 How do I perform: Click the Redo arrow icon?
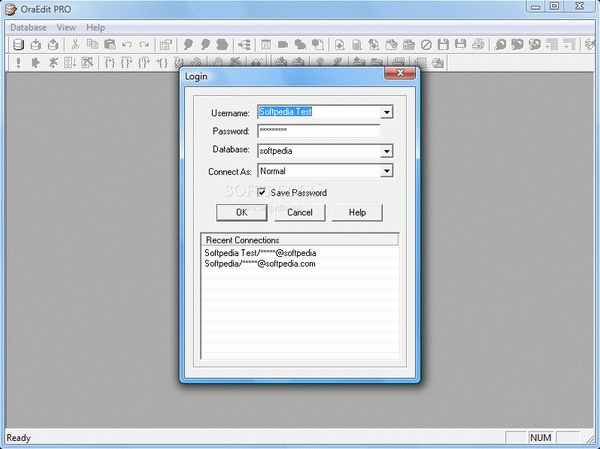[144, 45]
